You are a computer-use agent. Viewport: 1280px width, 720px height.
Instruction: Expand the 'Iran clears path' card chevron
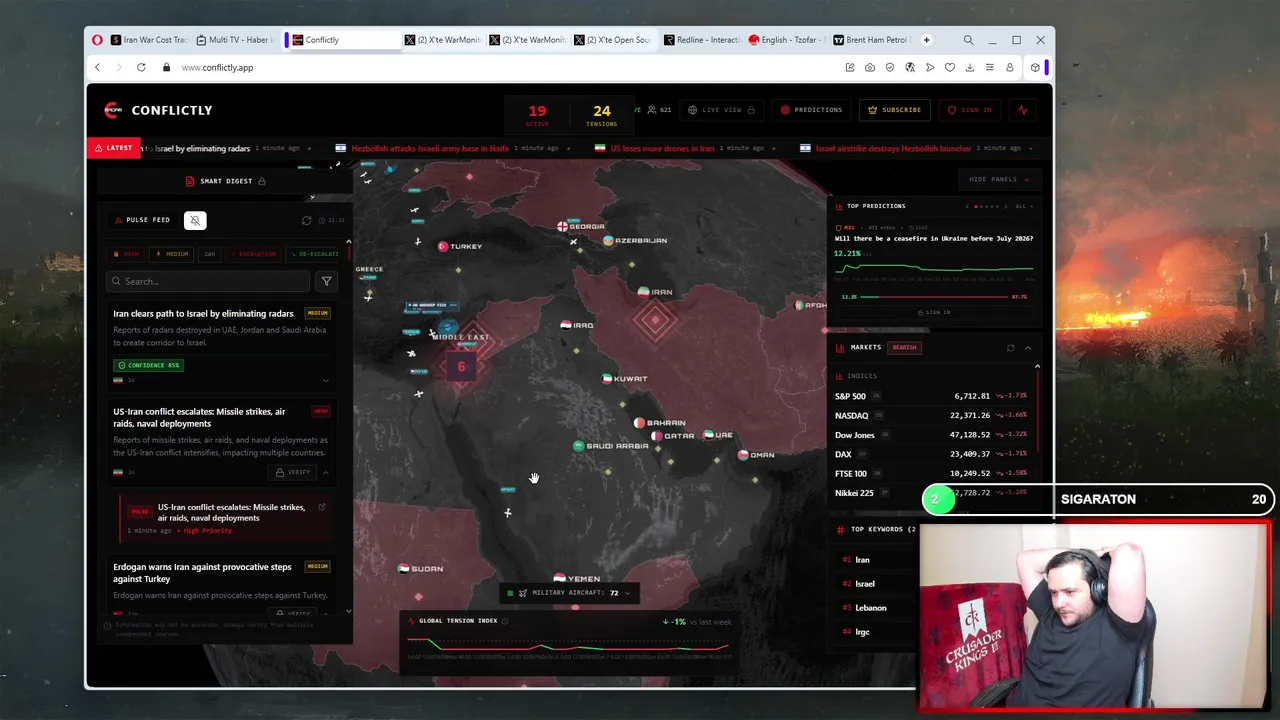[325, 380]
